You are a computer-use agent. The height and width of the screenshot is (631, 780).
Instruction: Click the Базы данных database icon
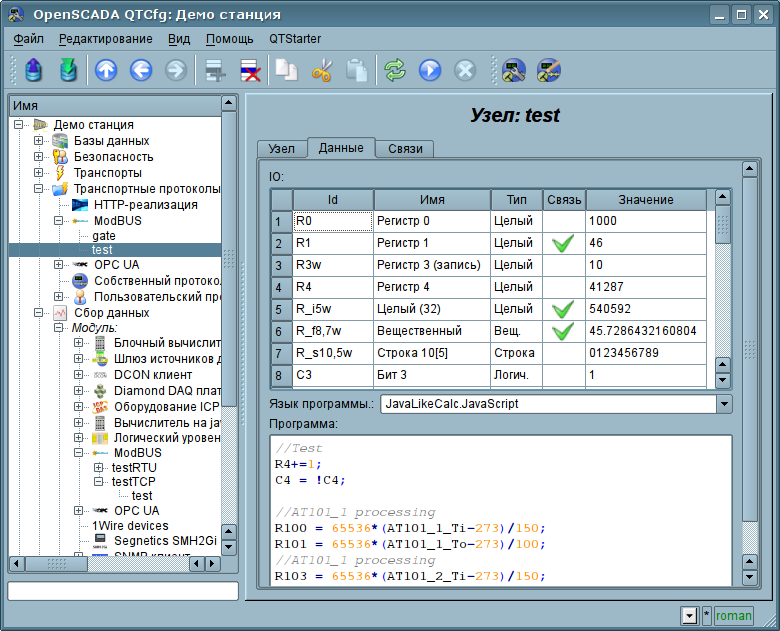pyautogui.click(x=60, y=141)
